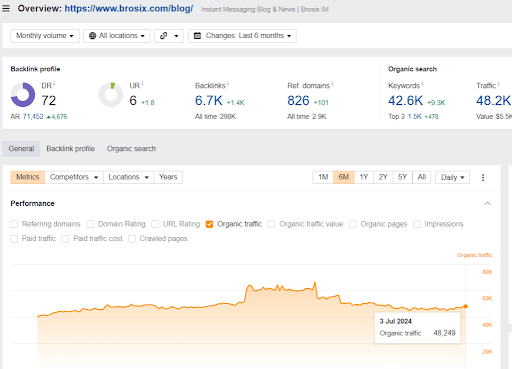
Task: Open the Changes: Last 6 months dropdown
Action: pyautogui.click(x=242, y=36)
